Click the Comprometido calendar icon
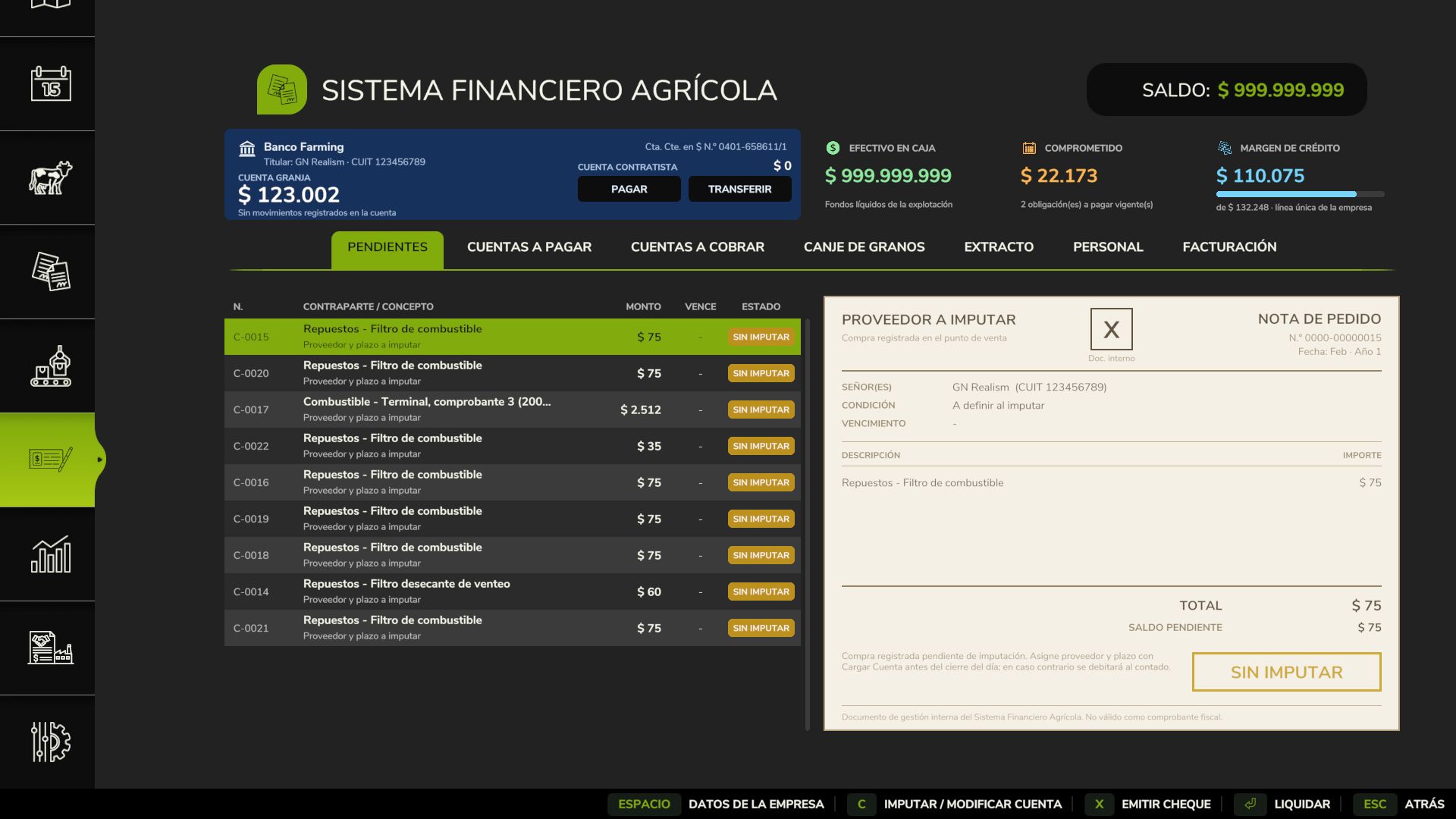Viewport: 1456px width, 819px height. coord(1029,148)
